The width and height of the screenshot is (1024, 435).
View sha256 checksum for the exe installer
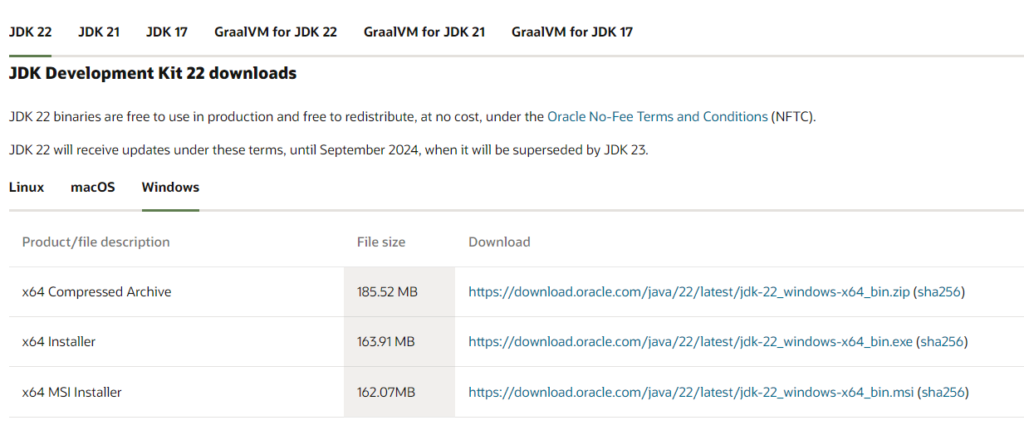(x=942, y=342)
